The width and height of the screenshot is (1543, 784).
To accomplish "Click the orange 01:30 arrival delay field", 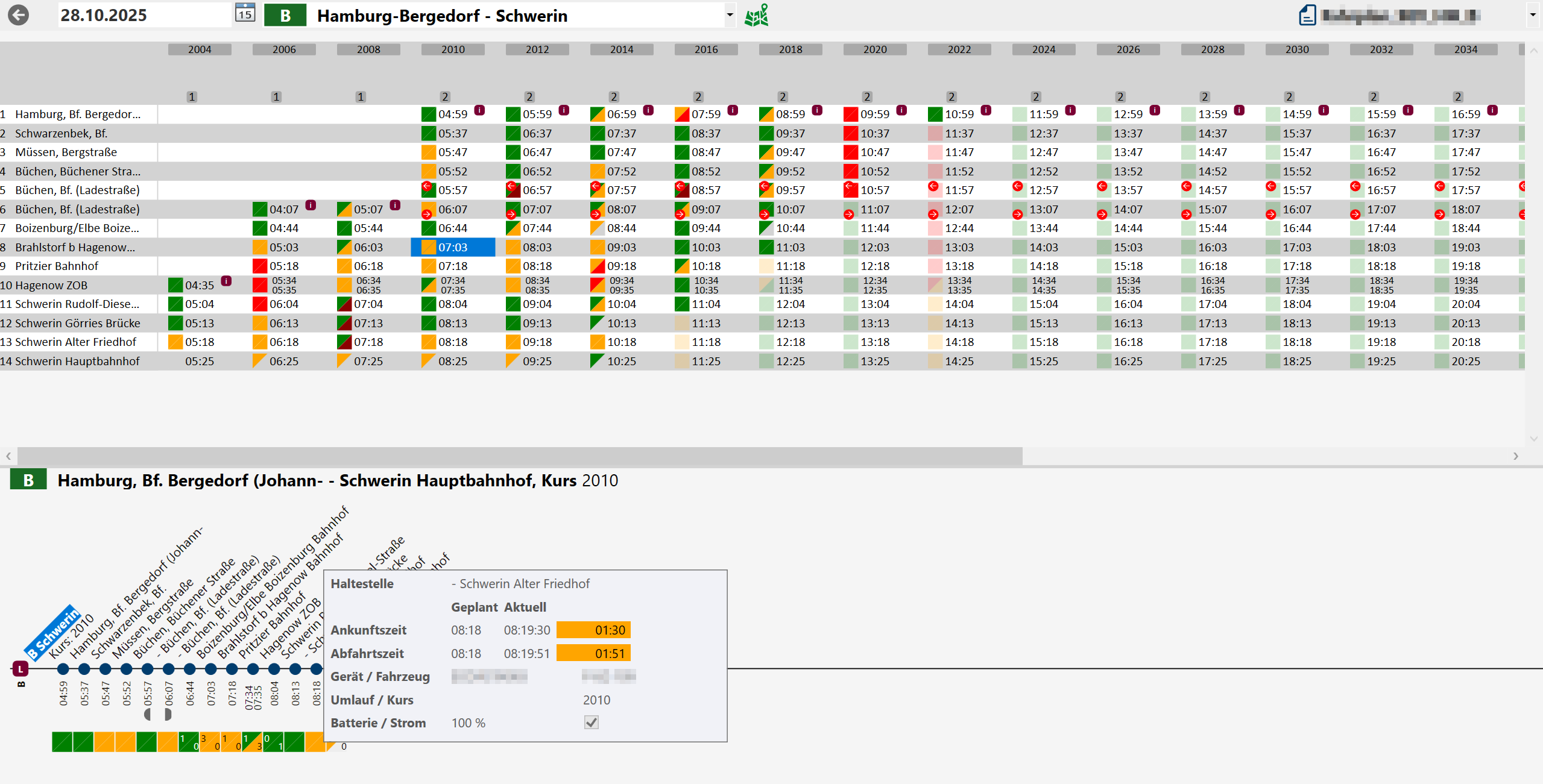I will (x=593, y=630).
